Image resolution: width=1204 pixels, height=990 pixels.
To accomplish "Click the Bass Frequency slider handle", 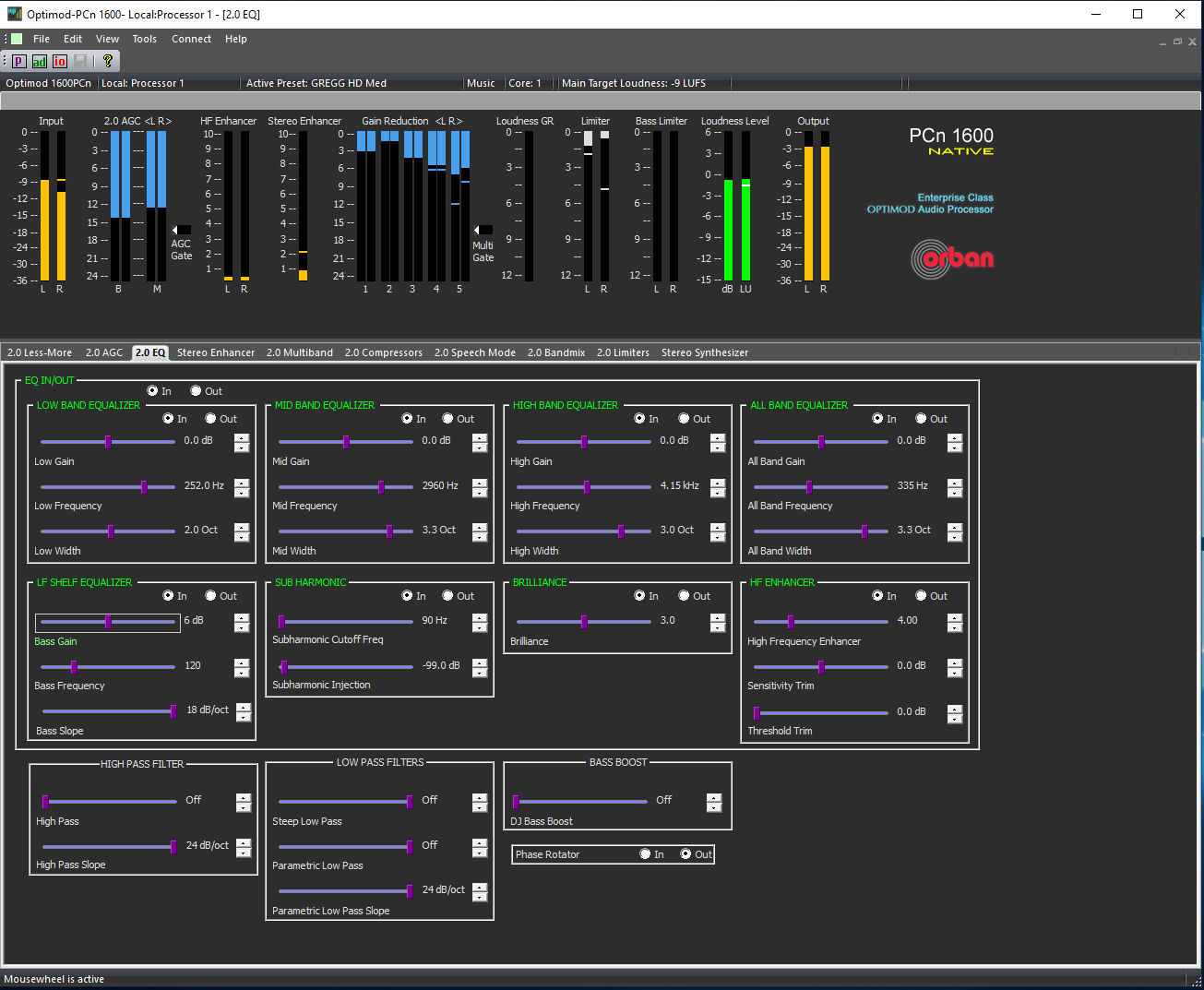I will [x=74, y=666].
